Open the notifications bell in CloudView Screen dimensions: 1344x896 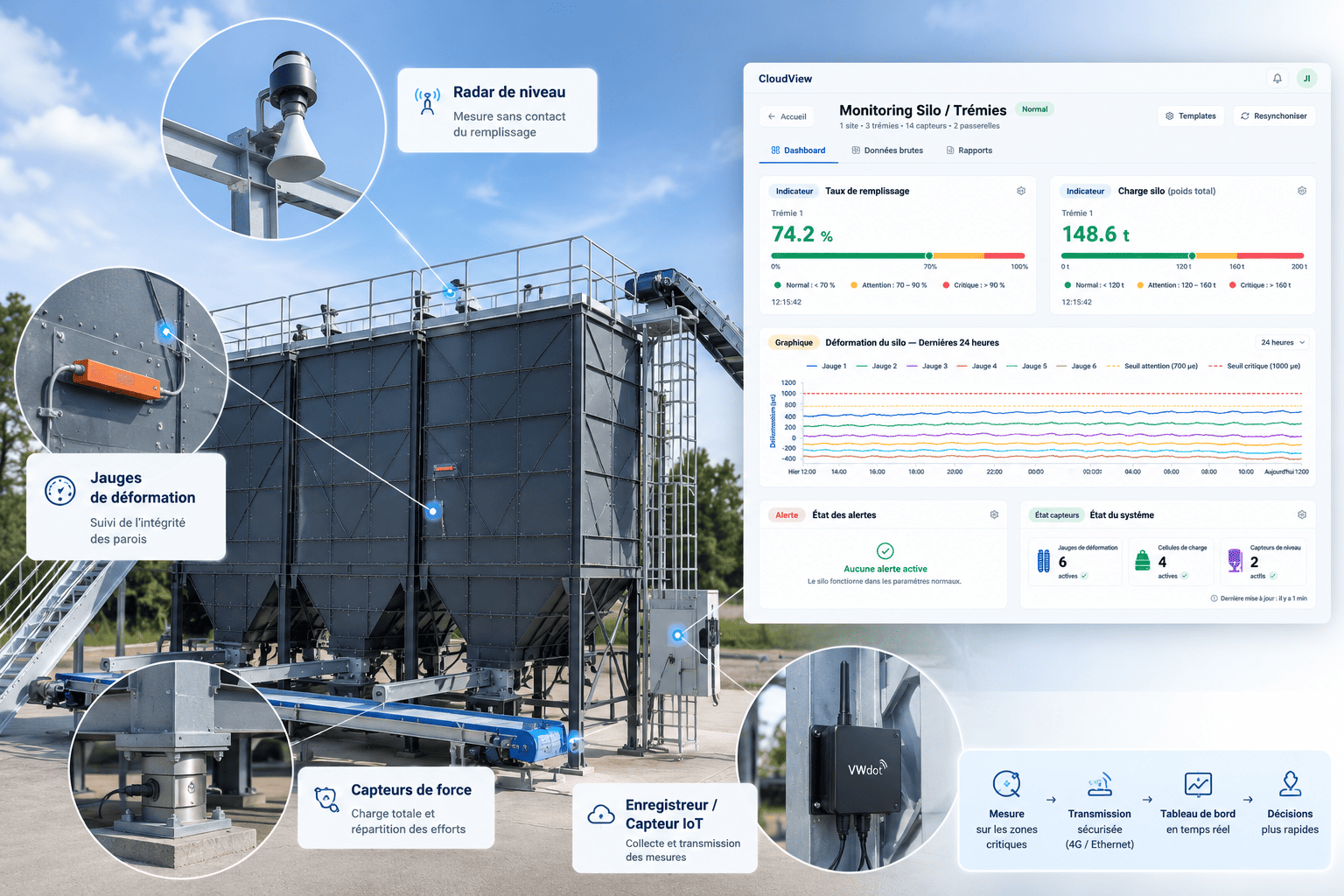point(1277,79)
